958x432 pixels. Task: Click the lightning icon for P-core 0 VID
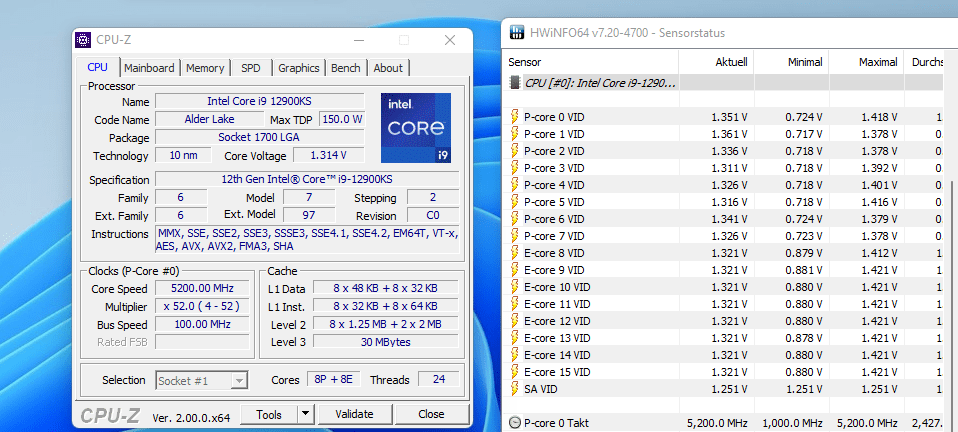514,117
